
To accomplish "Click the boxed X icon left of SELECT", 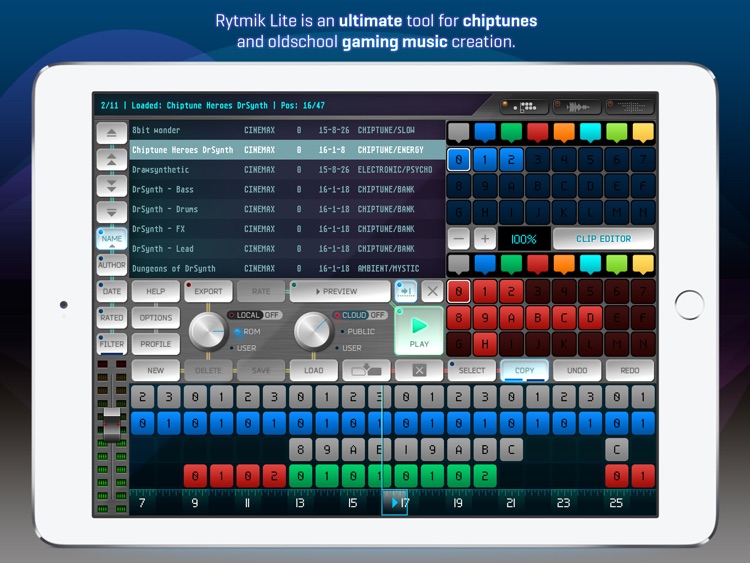I will point(419,370).
